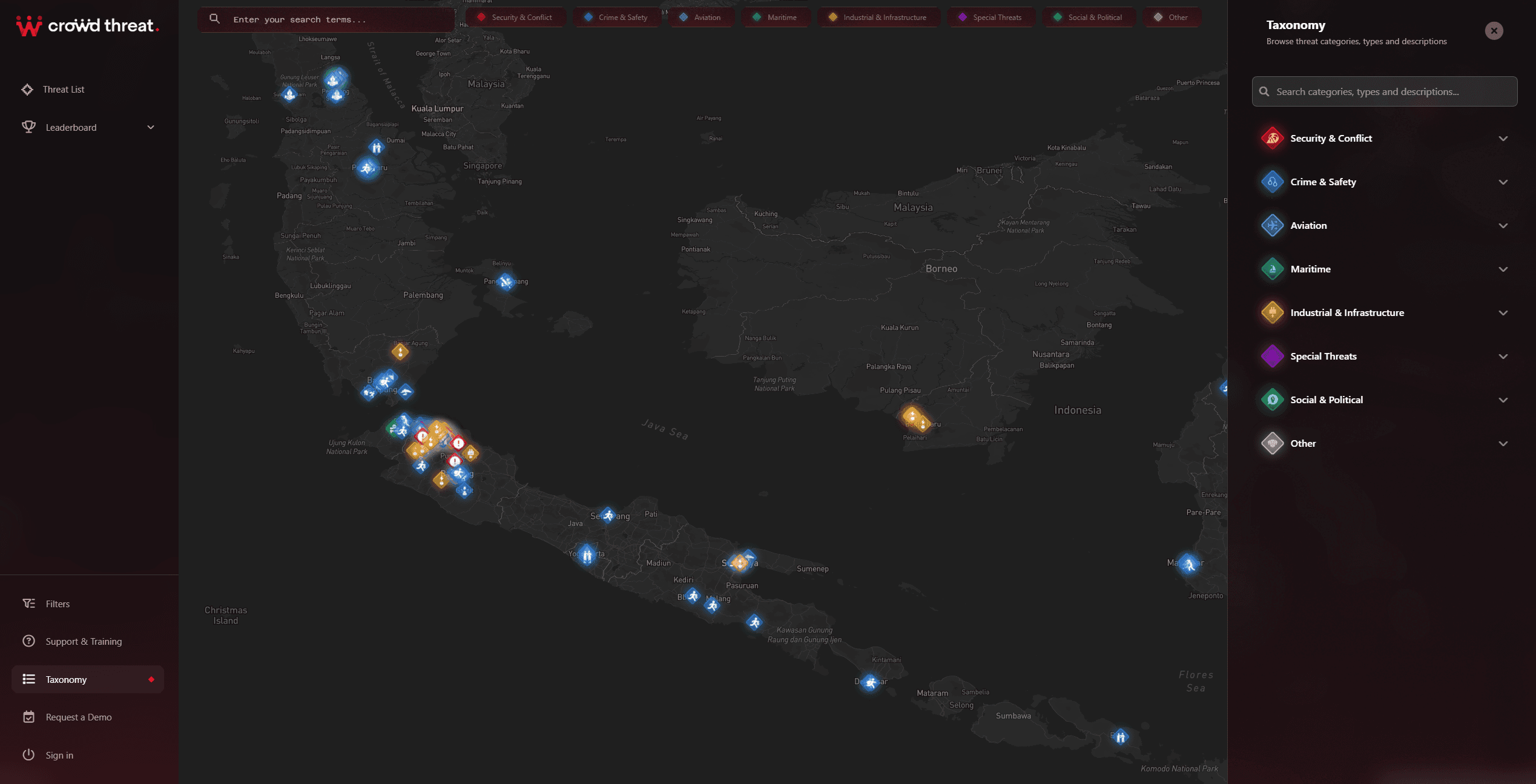The height and width of the screenshot is (784, 1536).
Task: Click Aviation taxonomy diamond icon
Action: click(x=1273, y=226)
